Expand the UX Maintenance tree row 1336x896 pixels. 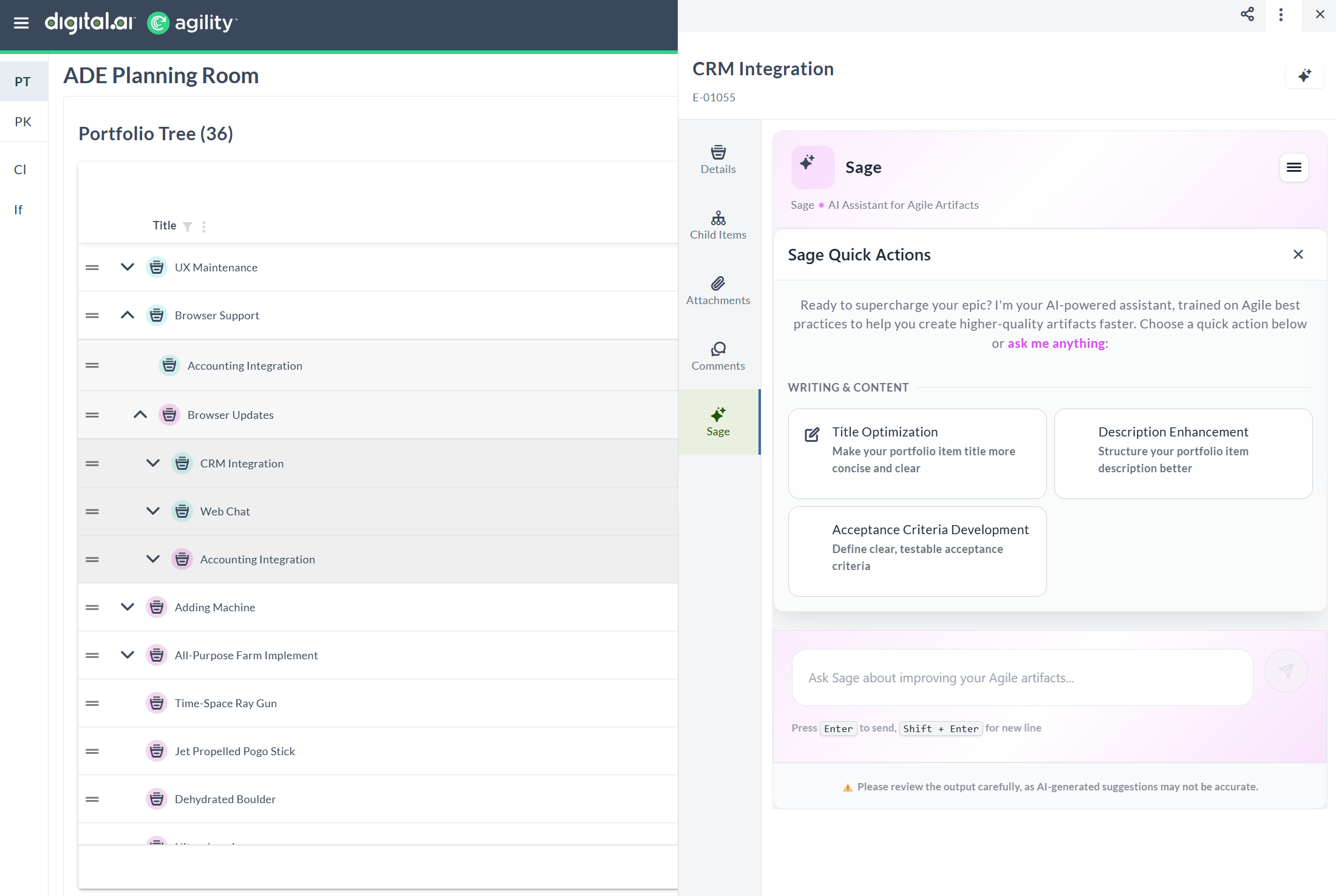point(128,267)
